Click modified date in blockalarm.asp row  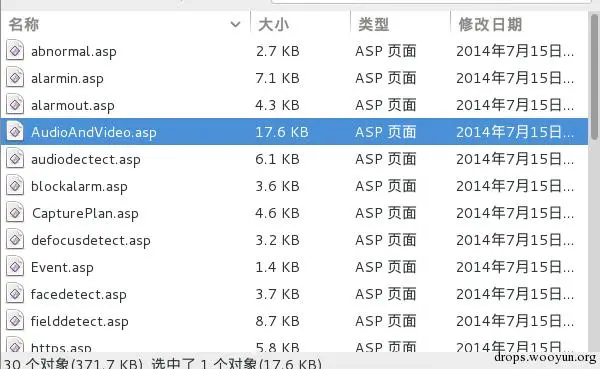tap(515, 186)
